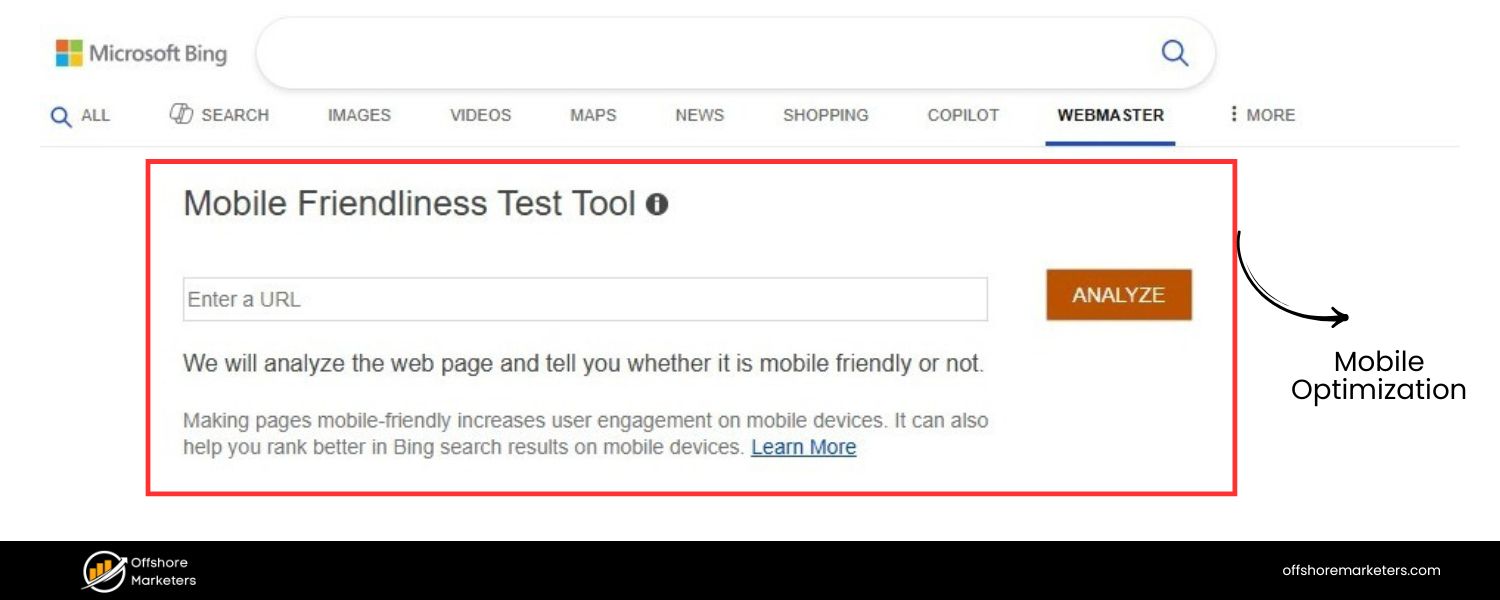Click the info icon beside the tool title
1500x600 pixels.
(x=659, y=203)
